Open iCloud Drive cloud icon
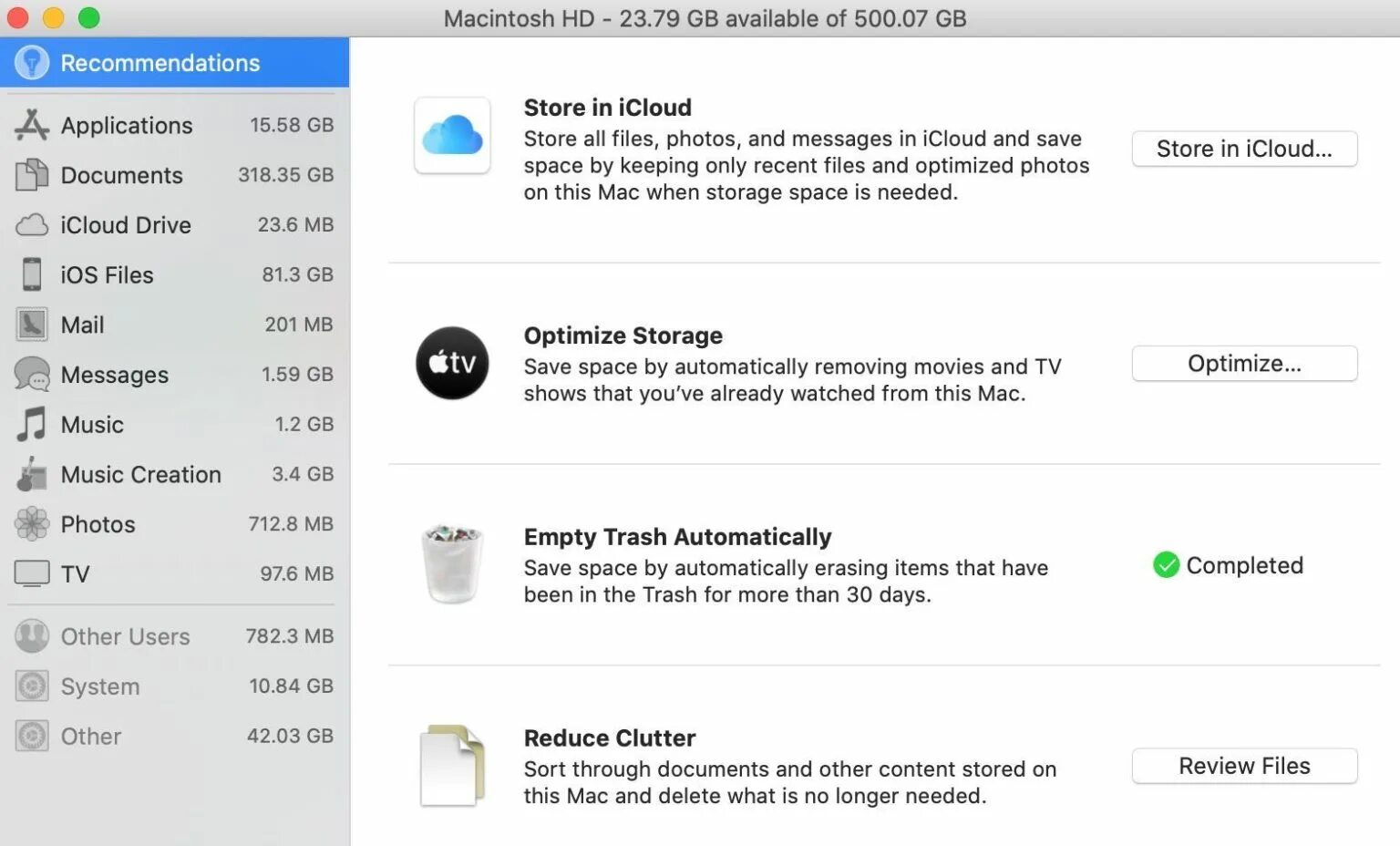Viewport: 1400px width, 846px height. [32, 225]
